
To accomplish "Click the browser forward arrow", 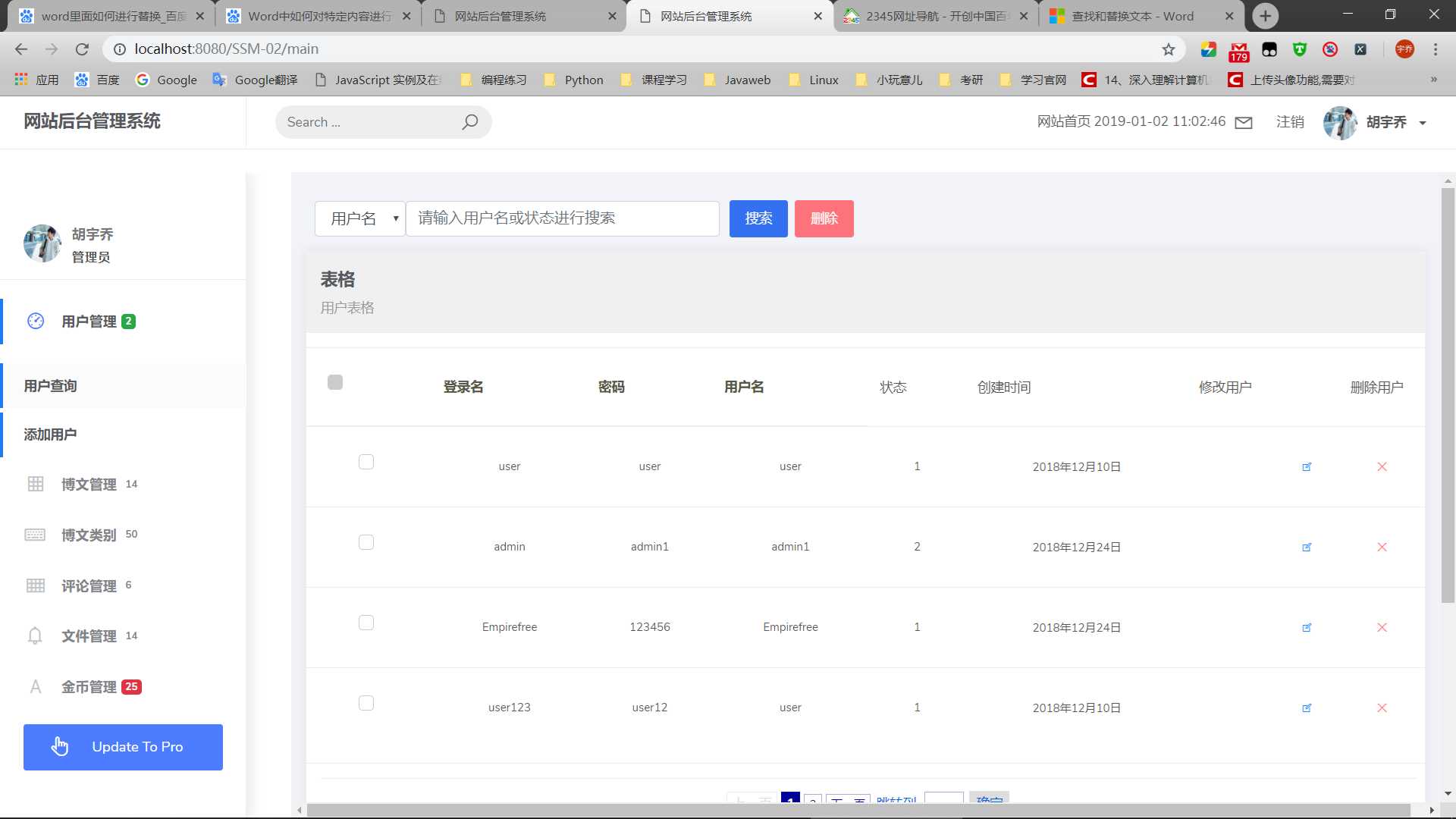I will 52,49.
